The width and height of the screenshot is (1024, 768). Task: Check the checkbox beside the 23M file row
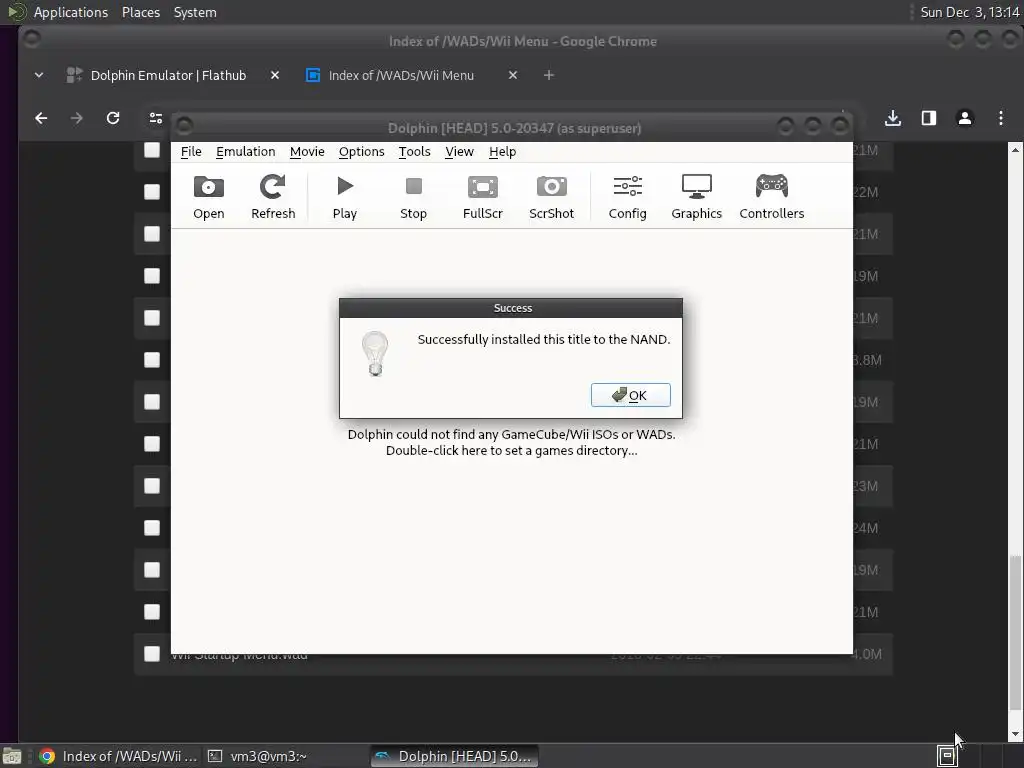pos(152,486)
